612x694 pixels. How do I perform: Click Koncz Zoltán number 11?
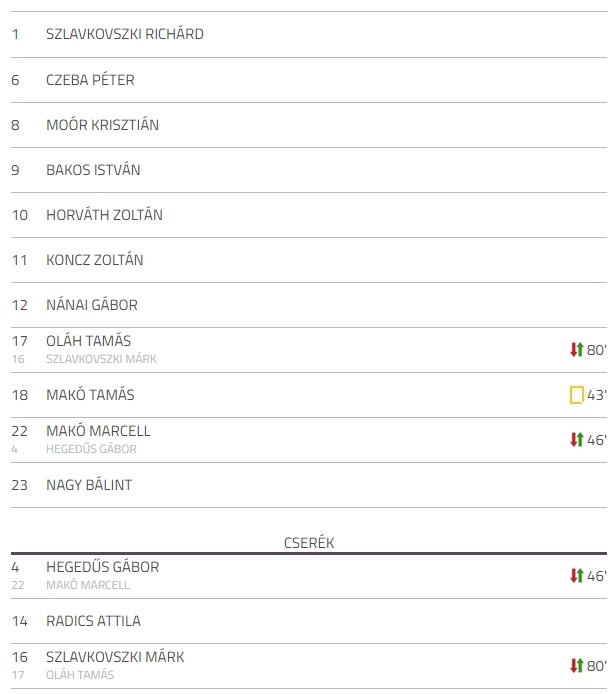309,260
